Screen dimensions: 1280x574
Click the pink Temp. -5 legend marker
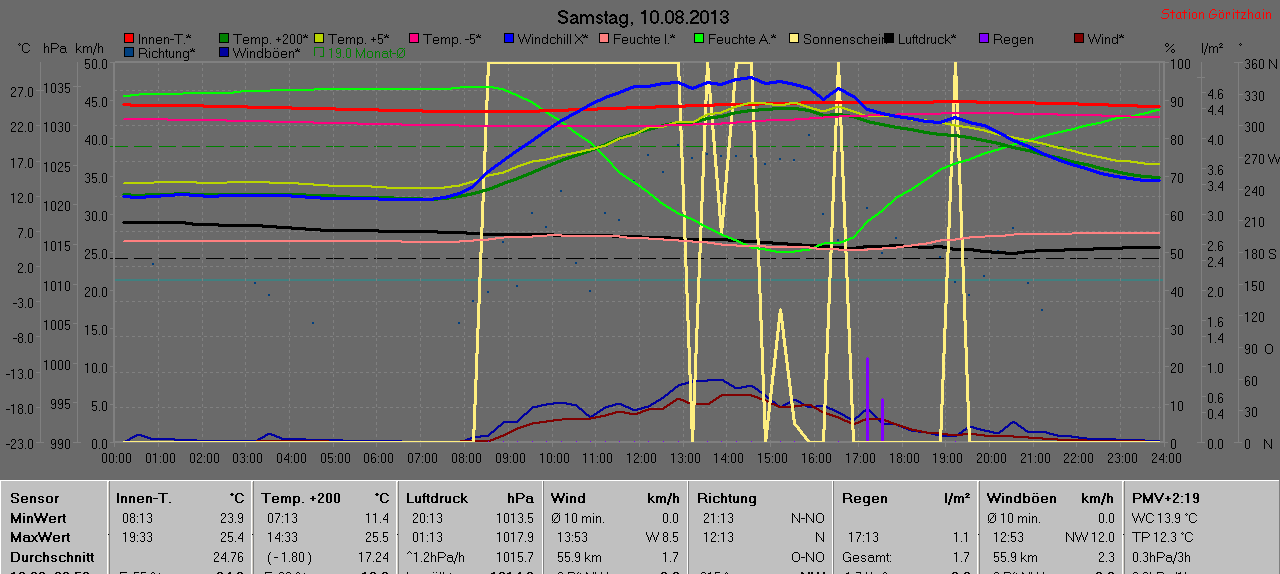point(413,39)
